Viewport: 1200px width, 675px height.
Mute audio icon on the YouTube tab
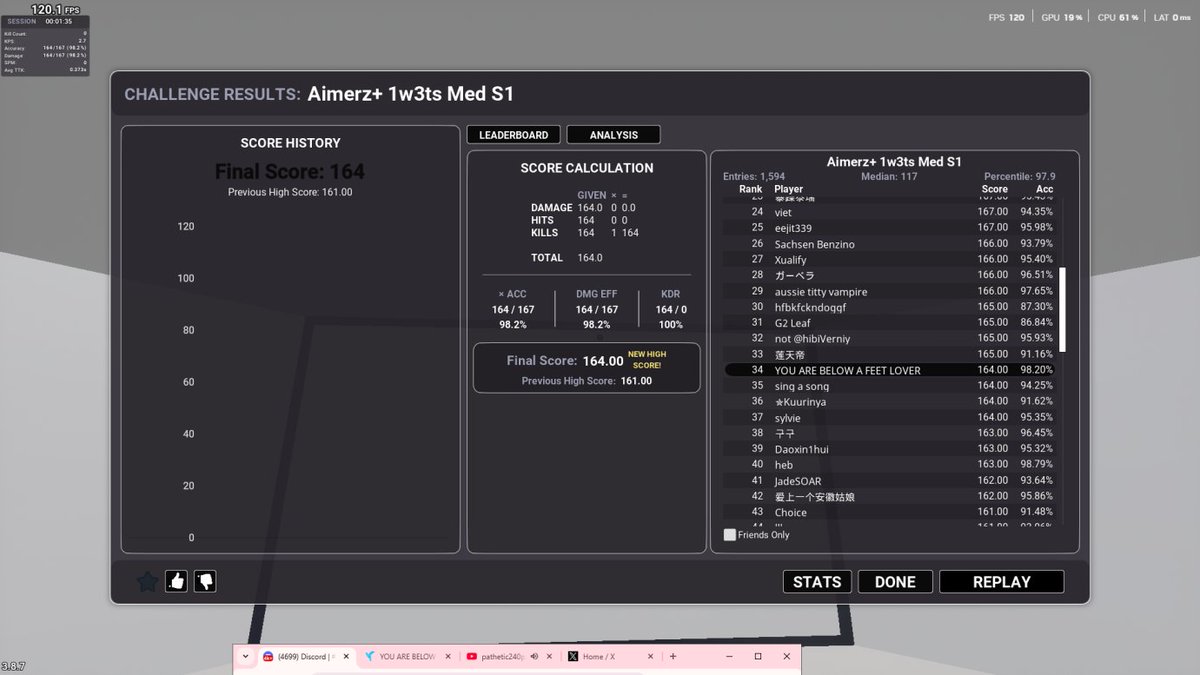[x=534, y=656]
